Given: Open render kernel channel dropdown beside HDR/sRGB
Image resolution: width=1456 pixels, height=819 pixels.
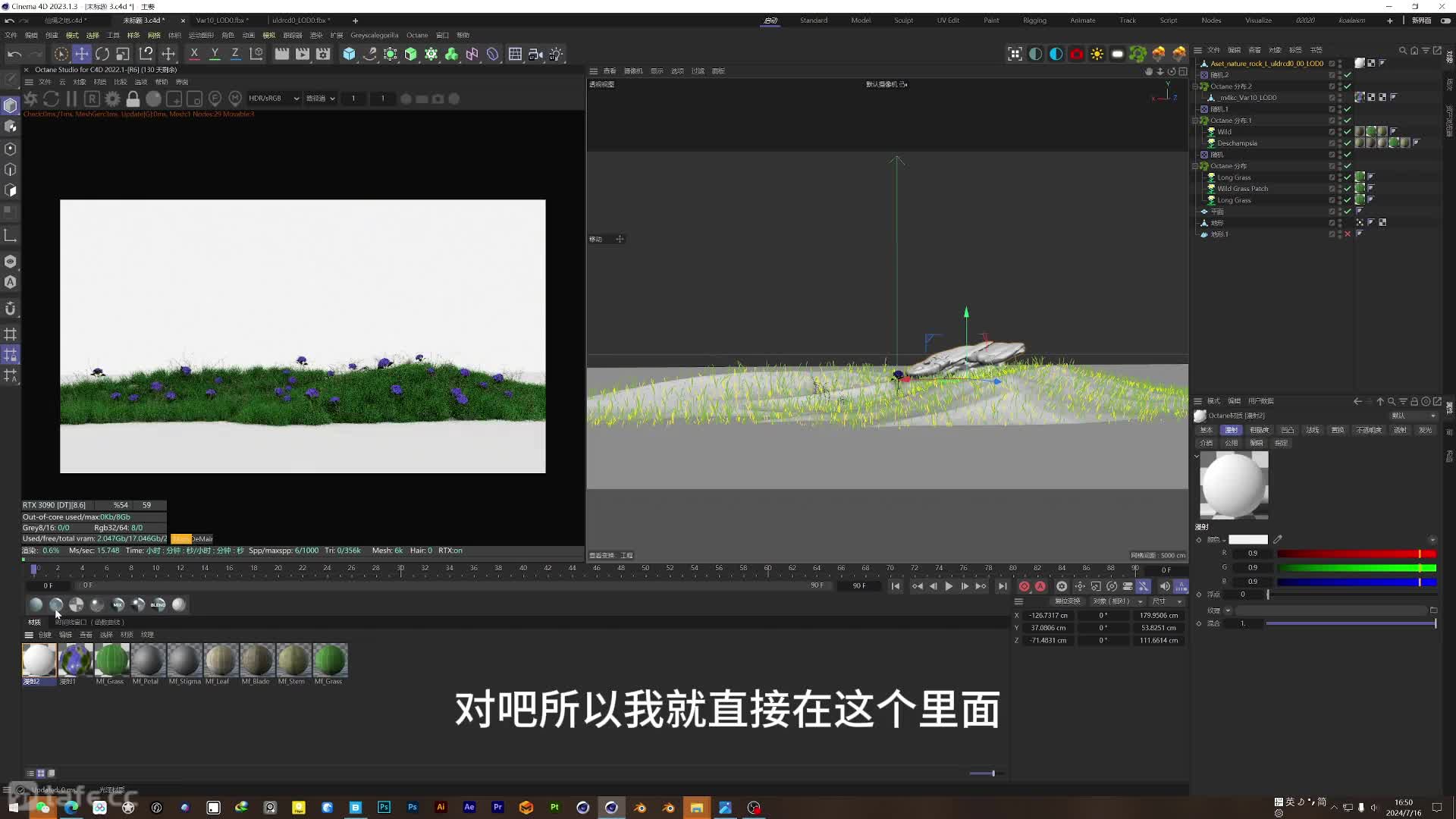Looking at the screenshot, I should [x=320, y=99].
